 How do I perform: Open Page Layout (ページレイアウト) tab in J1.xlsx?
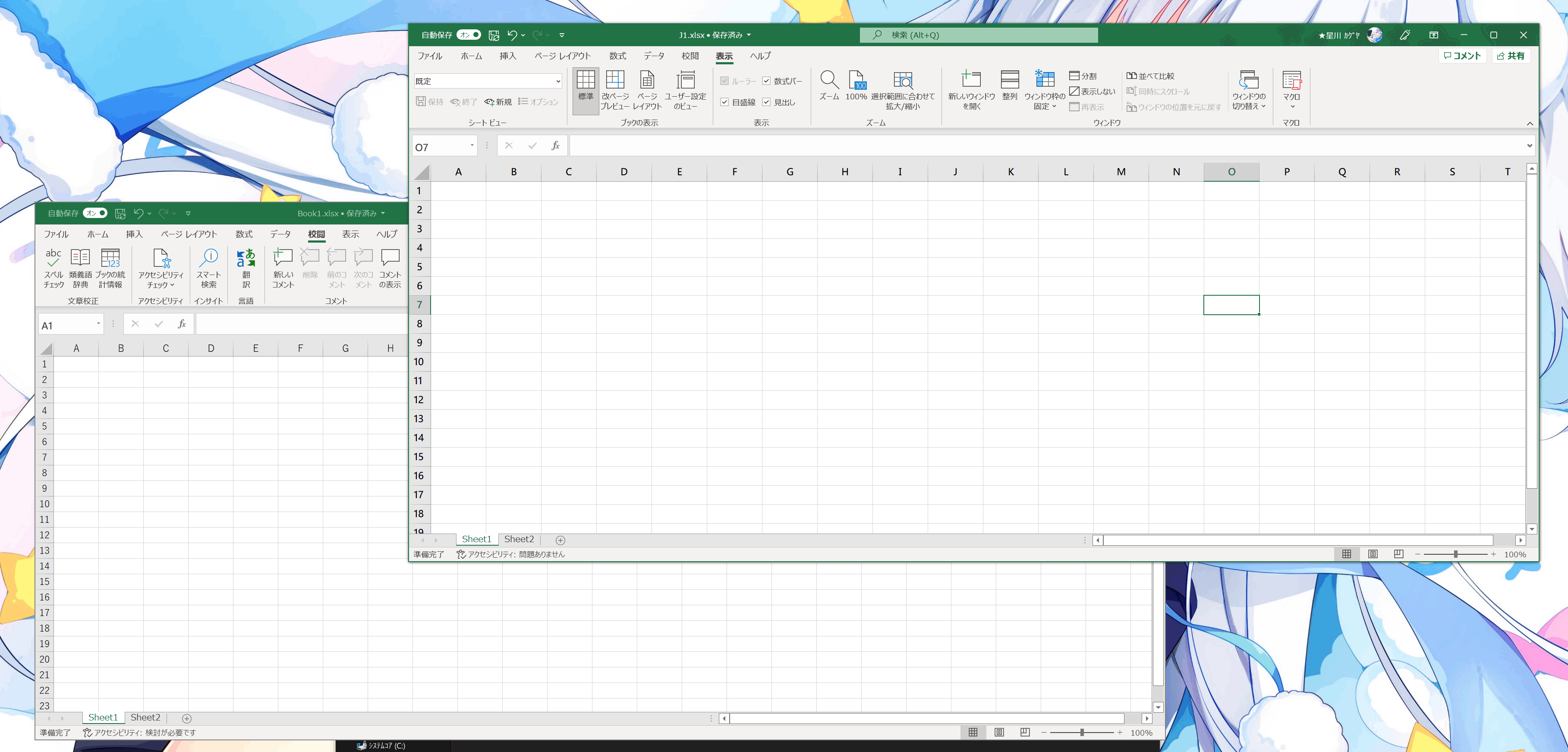pyautogui.click(x=563, y=56)
